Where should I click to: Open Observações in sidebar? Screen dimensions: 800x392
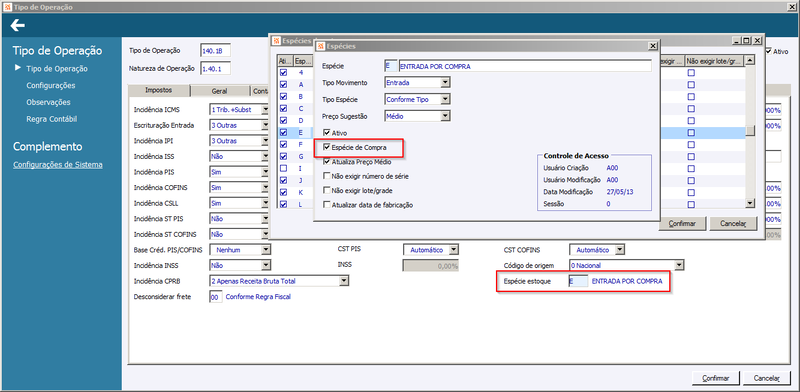(x=48, y=102)
